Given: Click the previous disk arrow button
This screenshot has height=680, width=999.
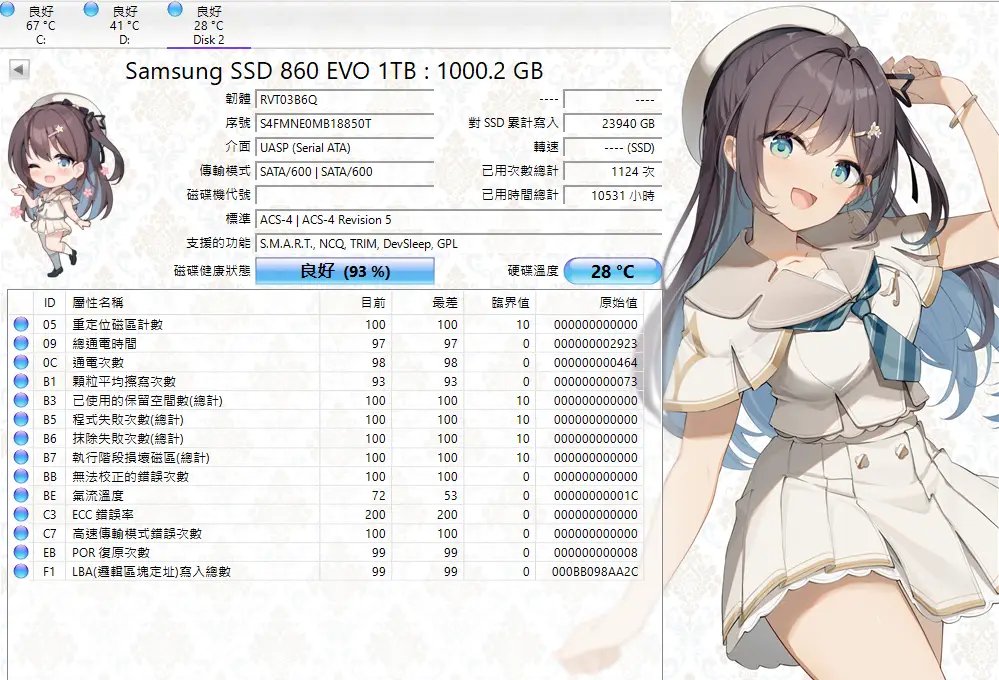Looking at the screenshot, I should click(x=19, y=70).
